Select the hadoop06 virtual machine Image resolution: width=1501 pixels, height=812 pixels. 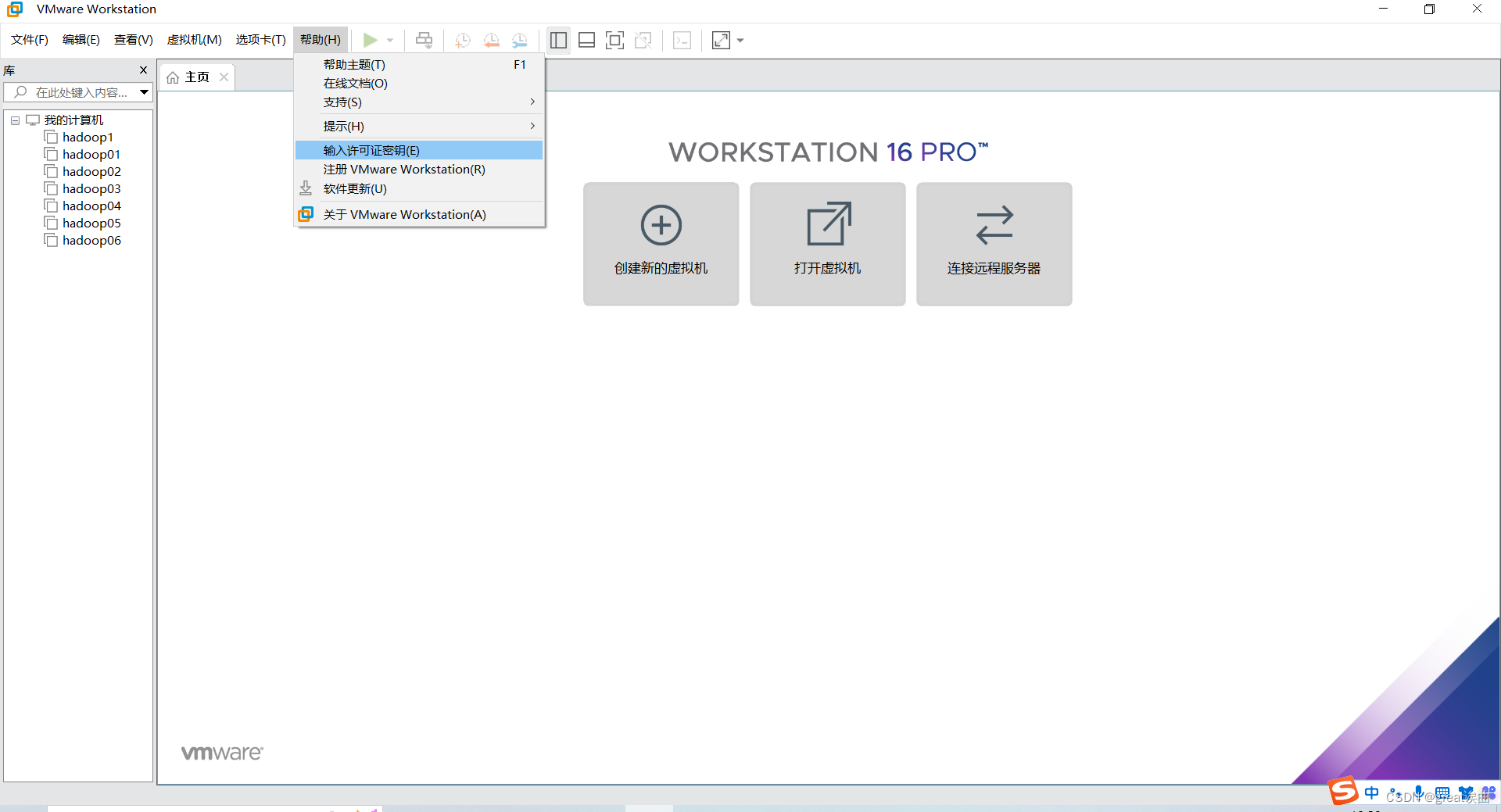[x=91, y=241]
